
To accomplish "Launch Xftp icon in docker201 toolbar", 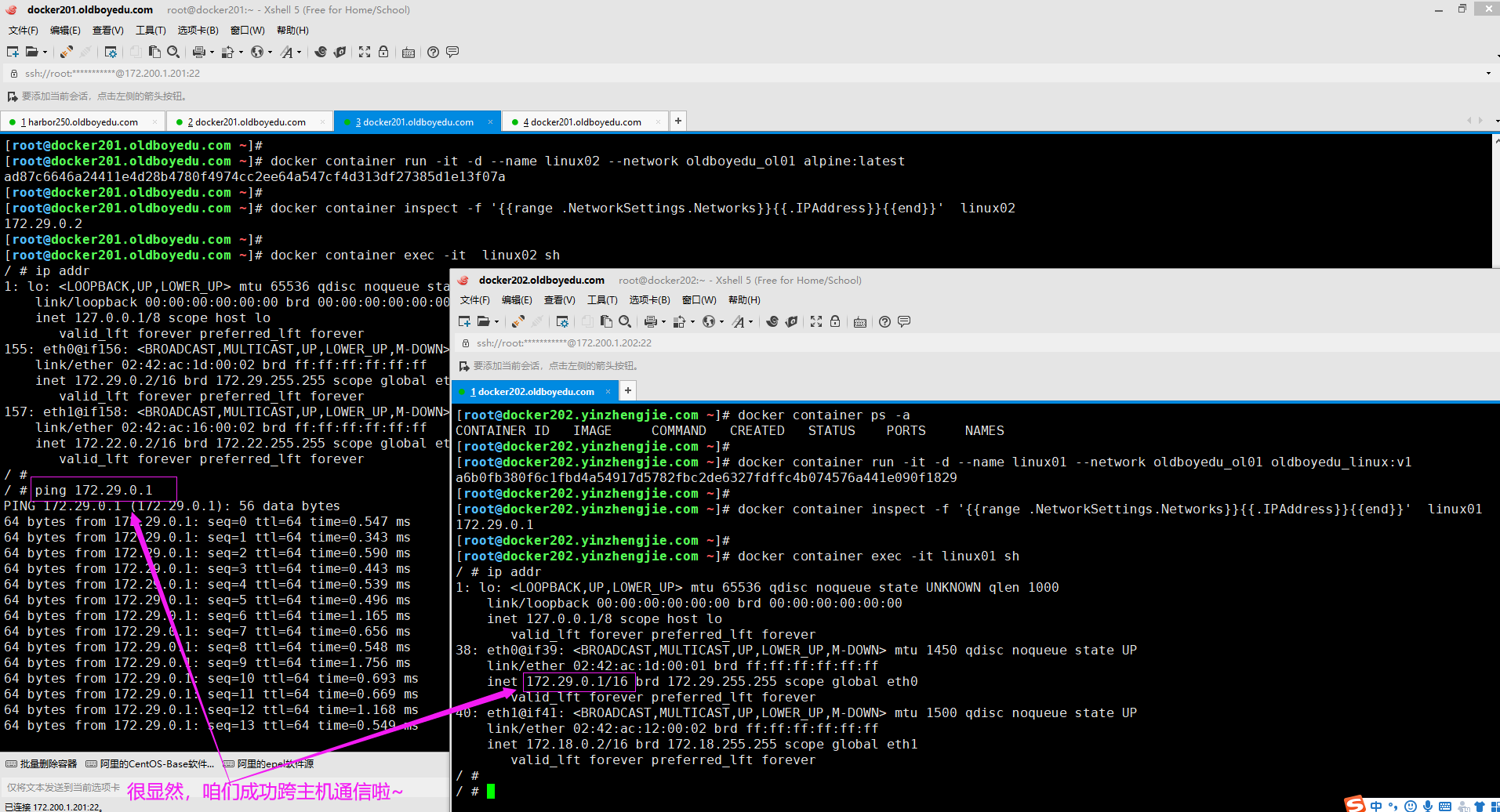I will pos(340,52).
